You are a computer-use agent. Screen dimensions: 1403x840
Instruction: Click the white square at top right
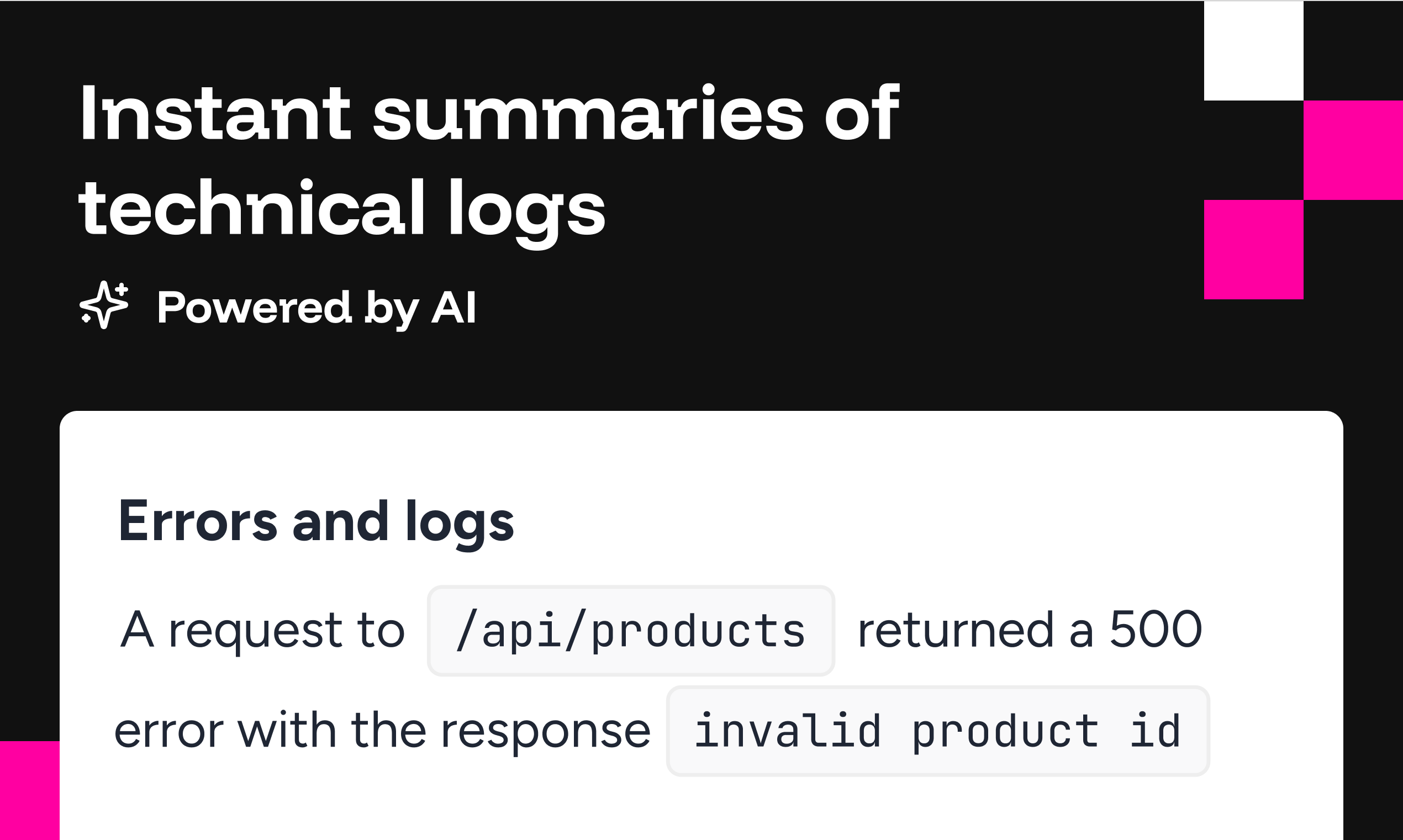1254,50
